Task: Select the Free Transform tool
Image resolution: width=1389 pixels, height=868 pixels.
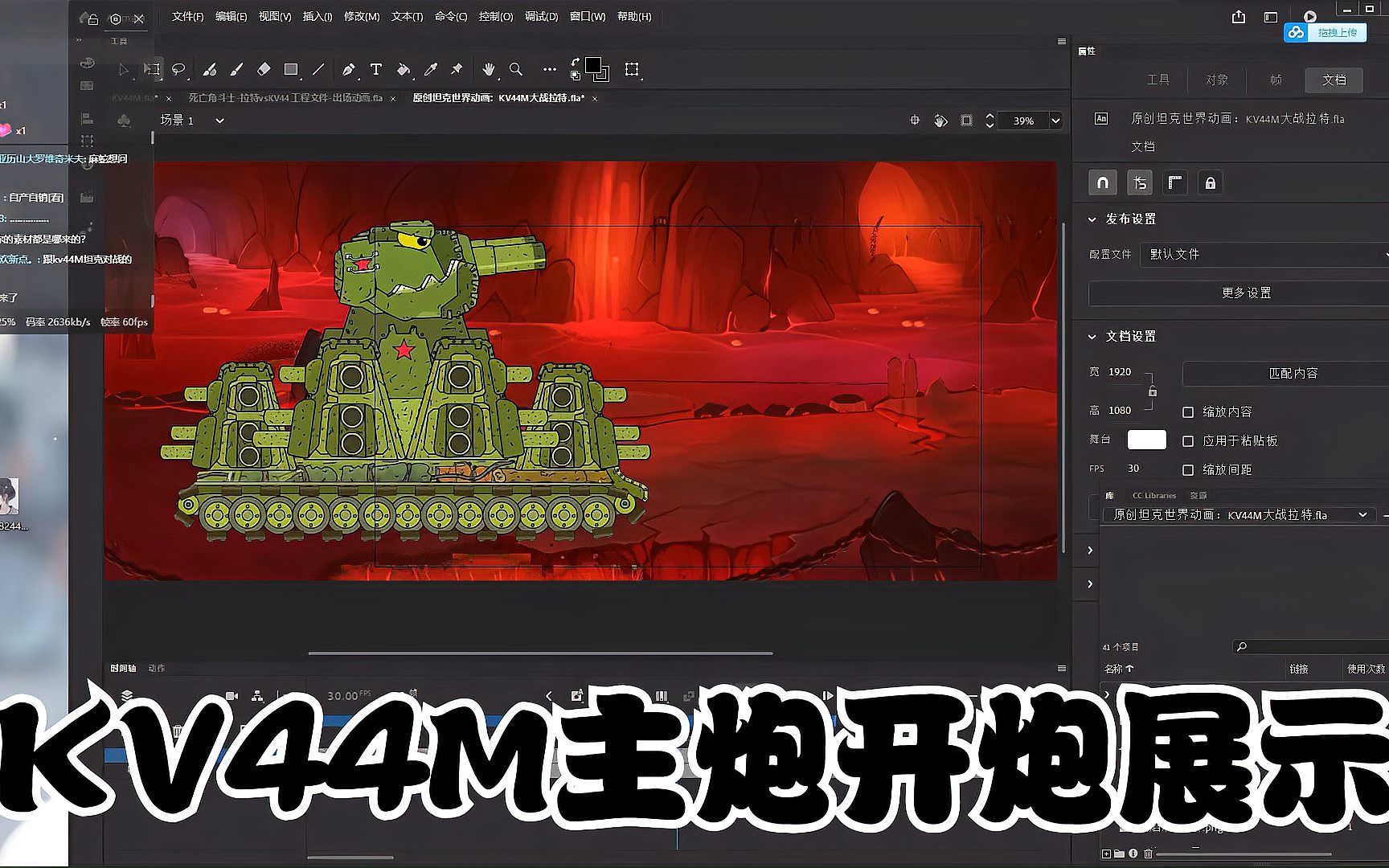Action: click(152, 69)
